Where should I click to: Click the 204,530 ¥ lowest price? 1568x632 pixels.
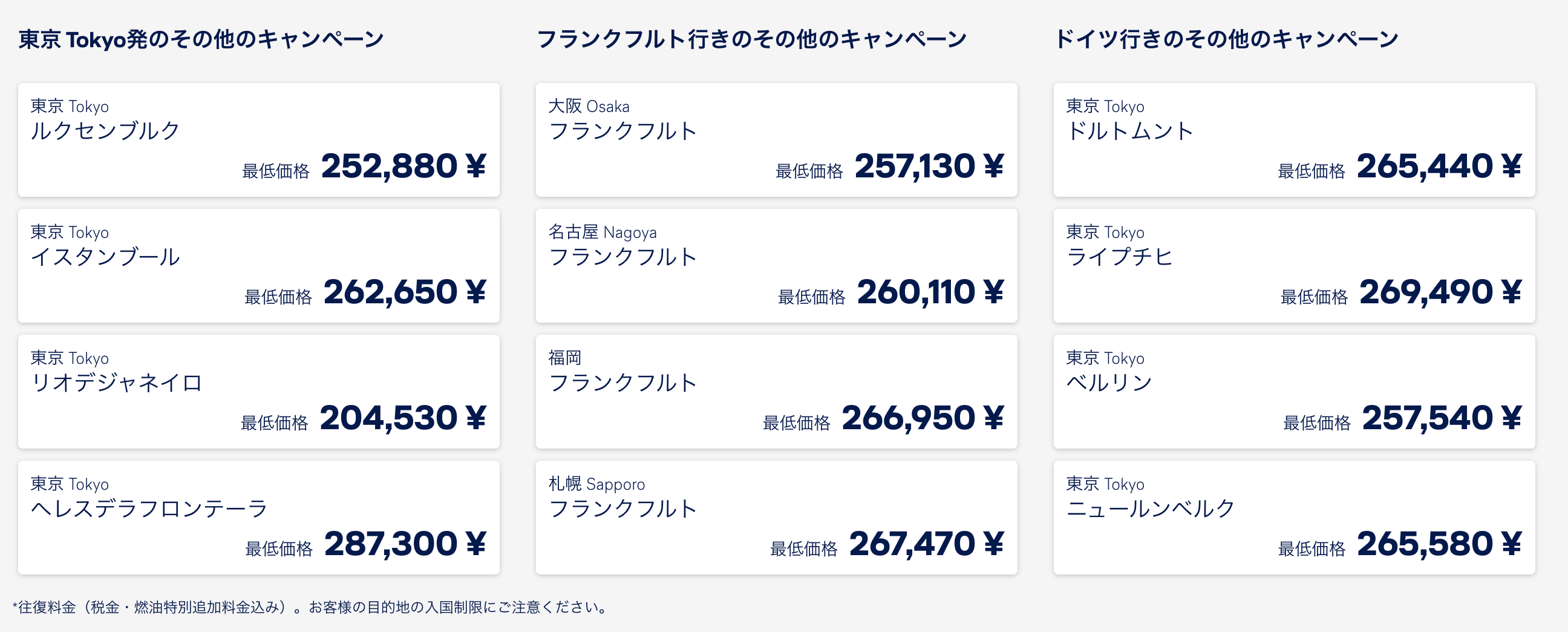402,418
